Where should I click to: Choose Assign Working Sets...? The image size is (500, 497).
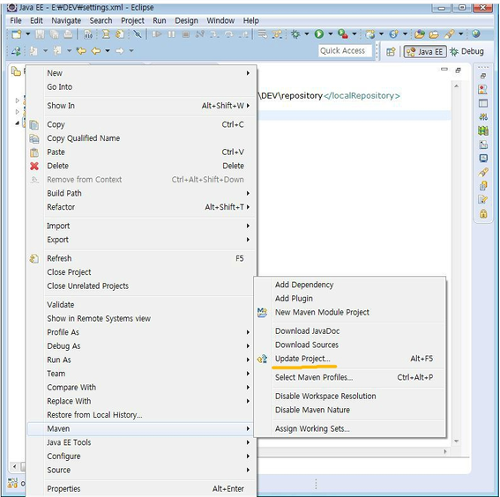350,429
